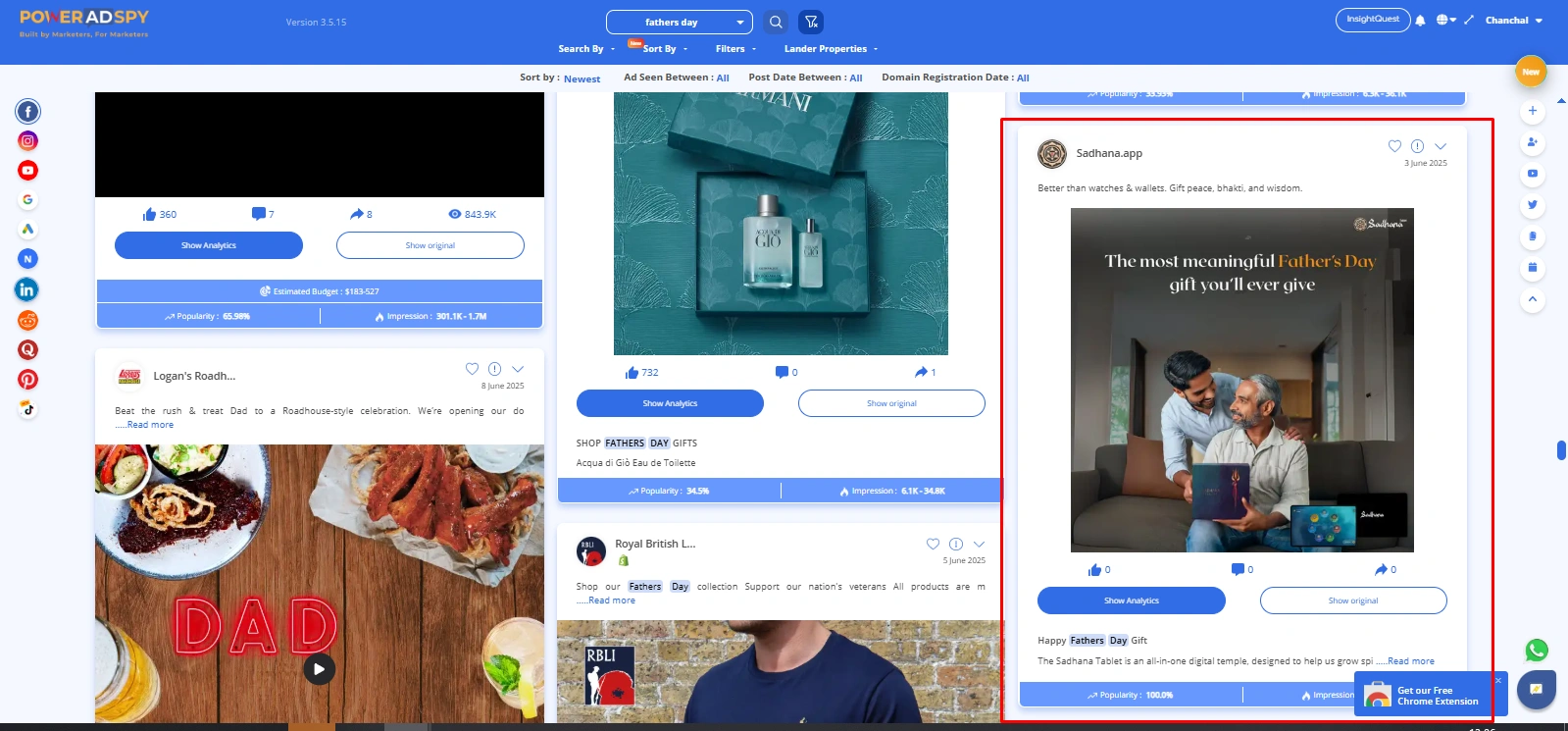
Task: Open the Chanchal account dropdown
Action: click(1514, 20)
